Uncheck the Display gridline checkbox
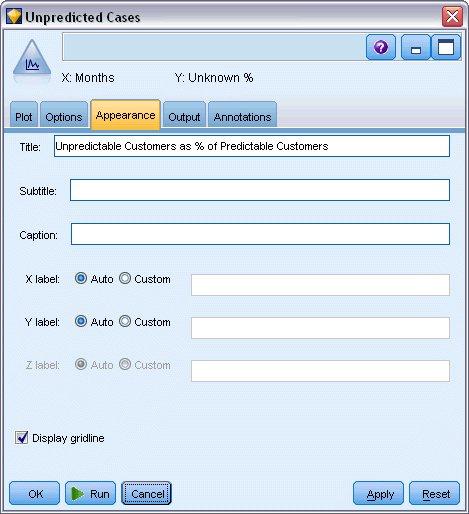Image resolution: width=469 pixels, height=514 pixels. pos(21,438)
